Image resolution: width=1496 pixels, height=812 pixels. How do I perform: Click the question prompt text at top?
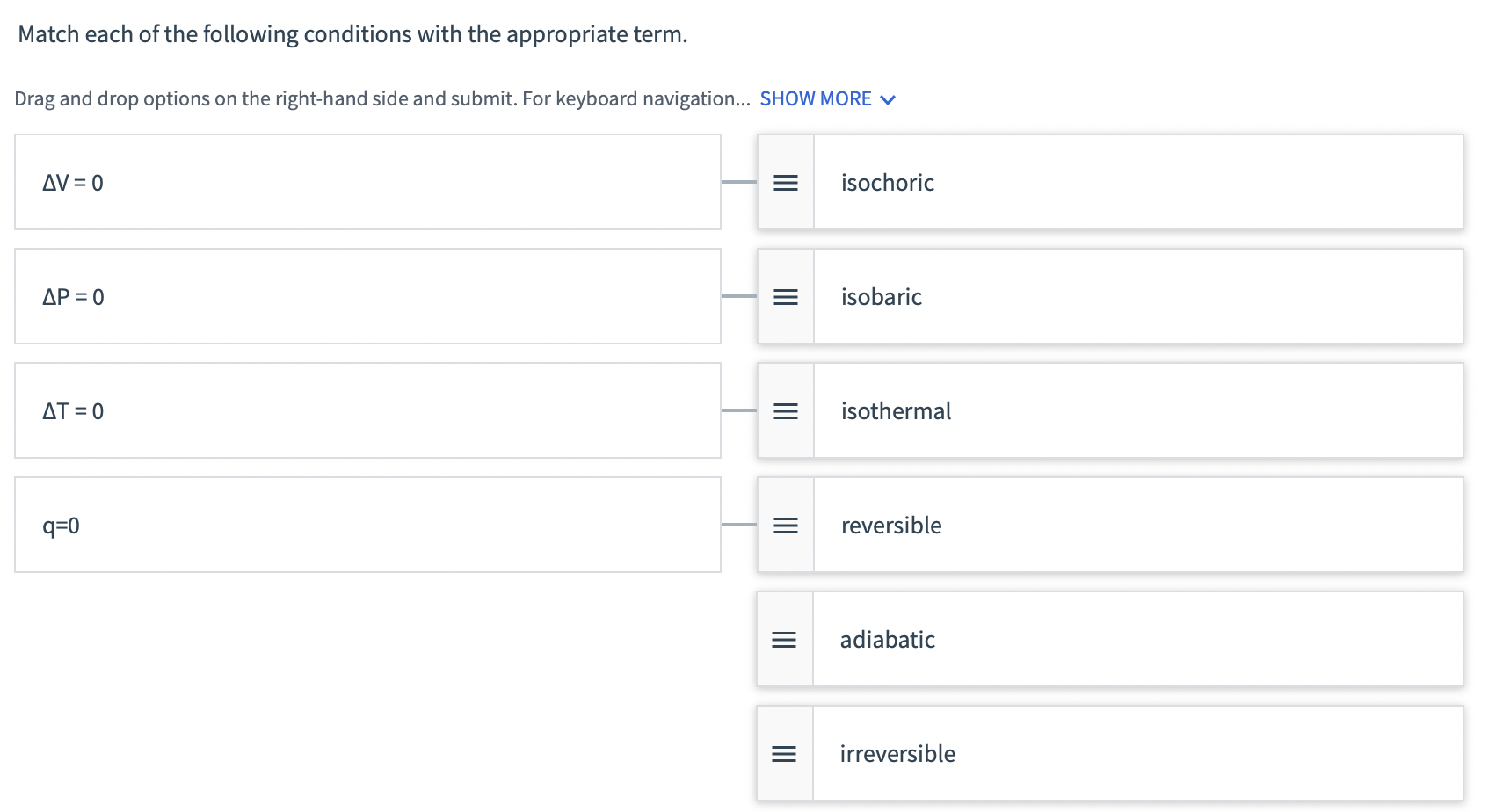pyautogui.click(x=352, y=34)
